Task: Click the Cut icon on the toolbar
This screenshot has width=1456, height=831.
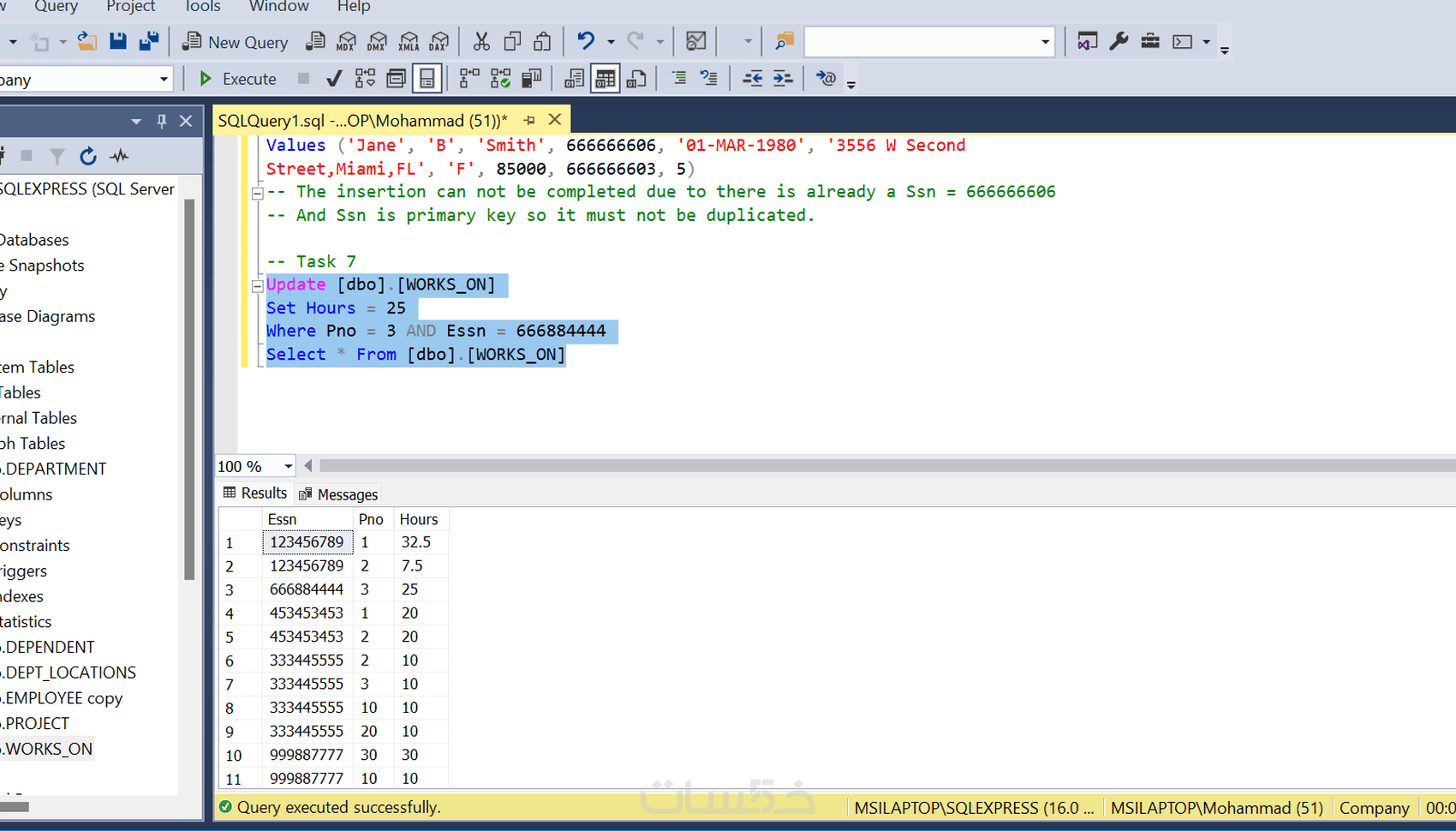Action: (x=480, y=40)
